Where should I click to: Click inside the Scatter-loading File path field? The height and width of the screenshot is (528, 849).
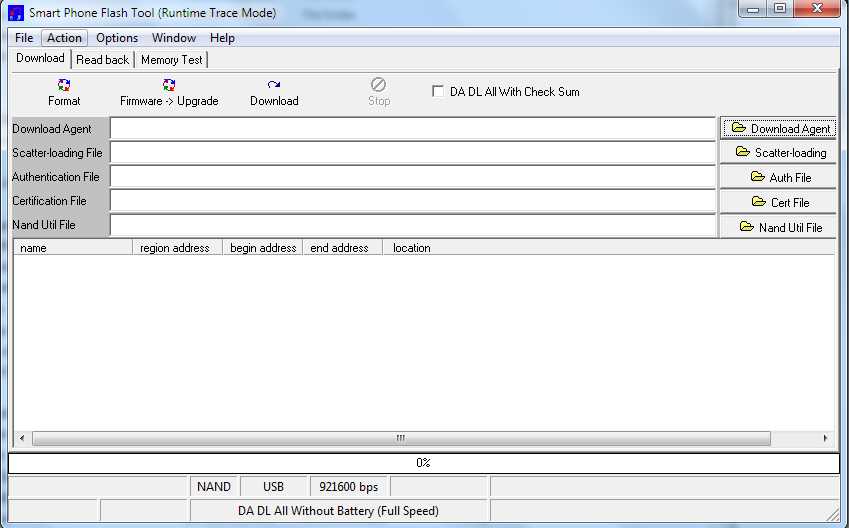point(413,153)
